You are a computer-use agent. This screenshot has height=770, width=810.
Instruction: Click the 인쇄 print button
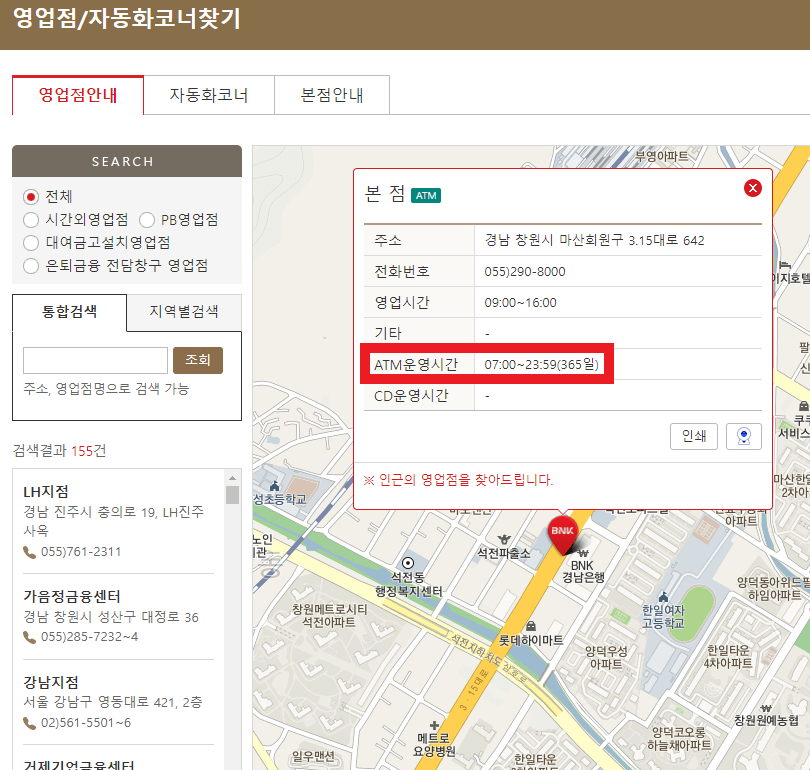pos(694,436)
